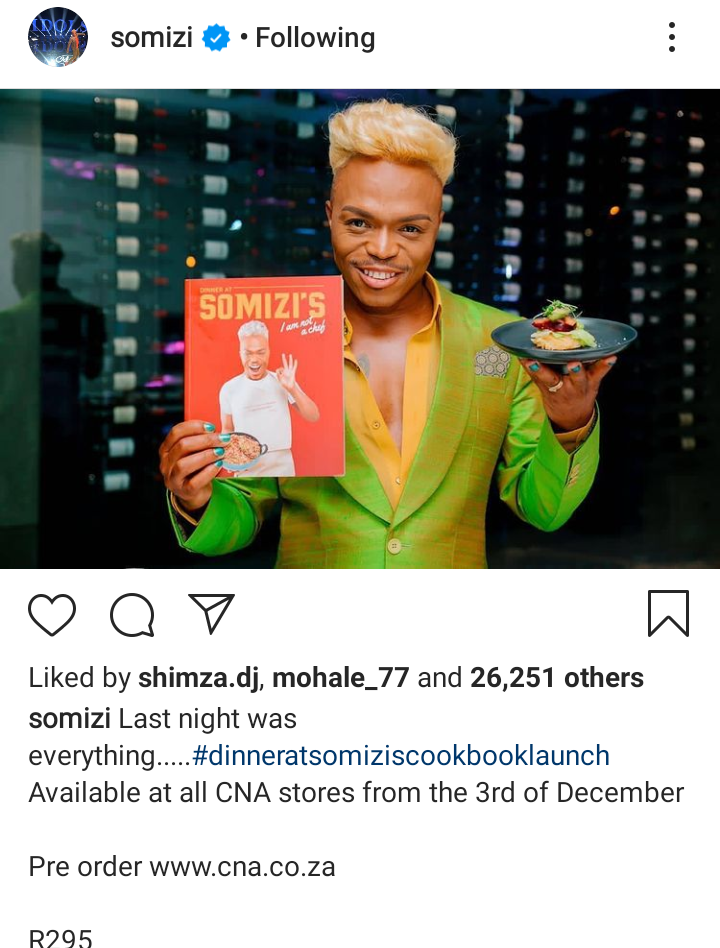Share the post via paper plane icon
The width and height of the screenshot is (720, 948).
212,613
